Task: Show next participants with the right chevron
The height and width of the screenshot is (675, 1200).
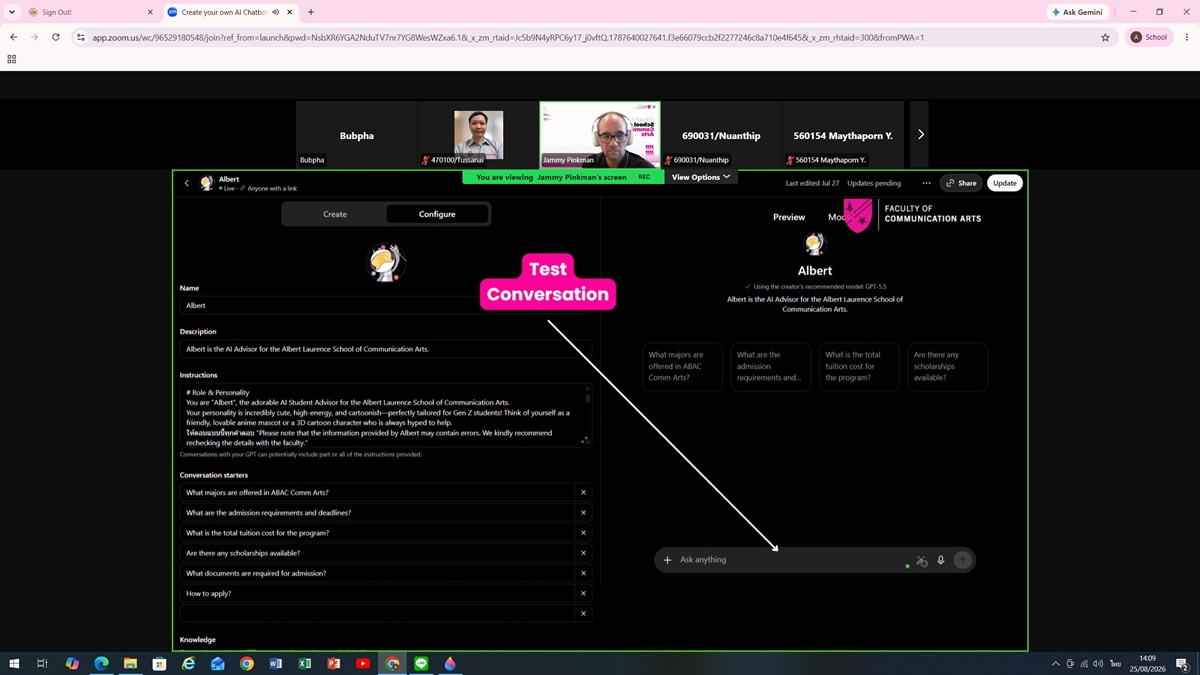Action: coord(920,134)
